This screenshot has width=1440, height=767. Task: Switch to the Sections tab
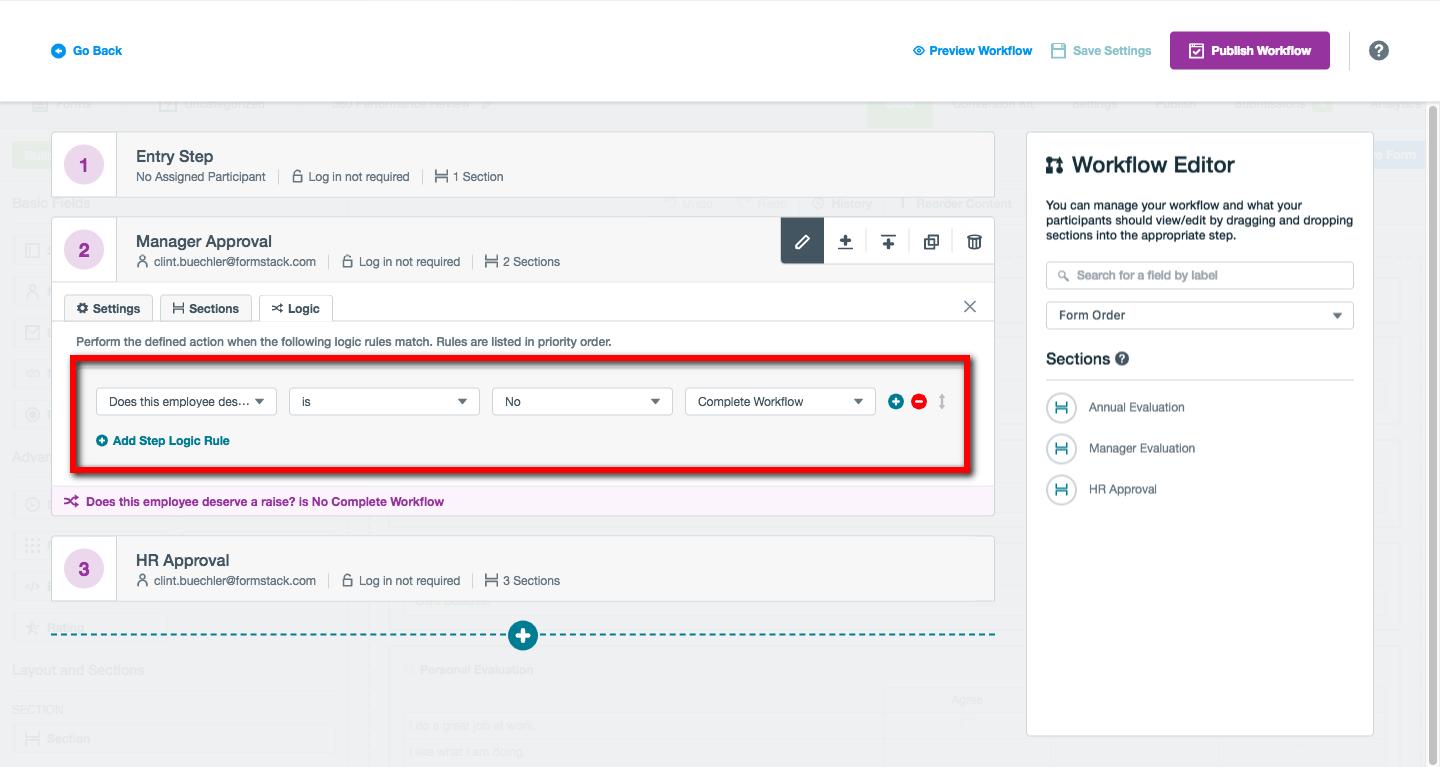tap(205, 308)
